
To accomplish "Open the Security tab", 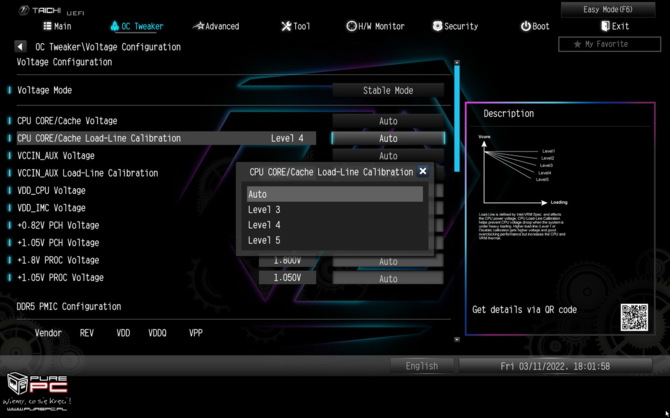I will pos(455,26).
